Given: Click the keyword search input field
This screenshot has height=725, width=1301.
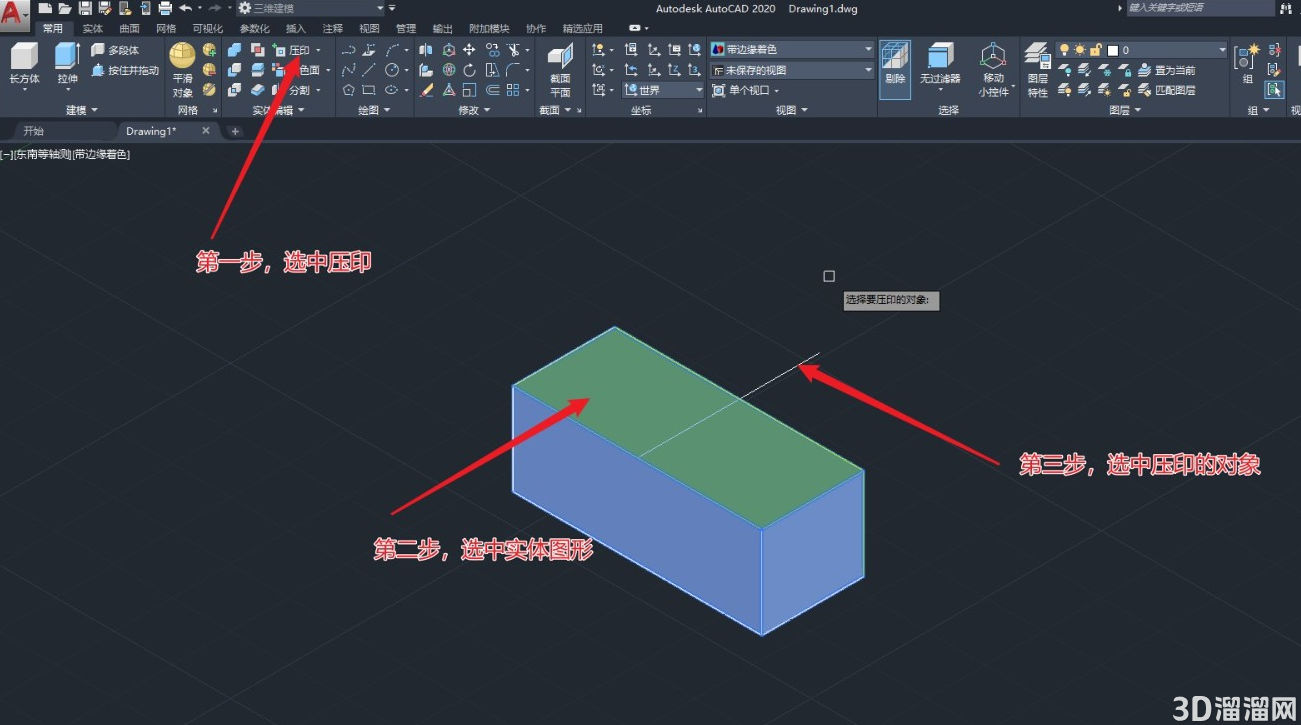Looking at the screenshot, I should click(x=1199, y=8).
